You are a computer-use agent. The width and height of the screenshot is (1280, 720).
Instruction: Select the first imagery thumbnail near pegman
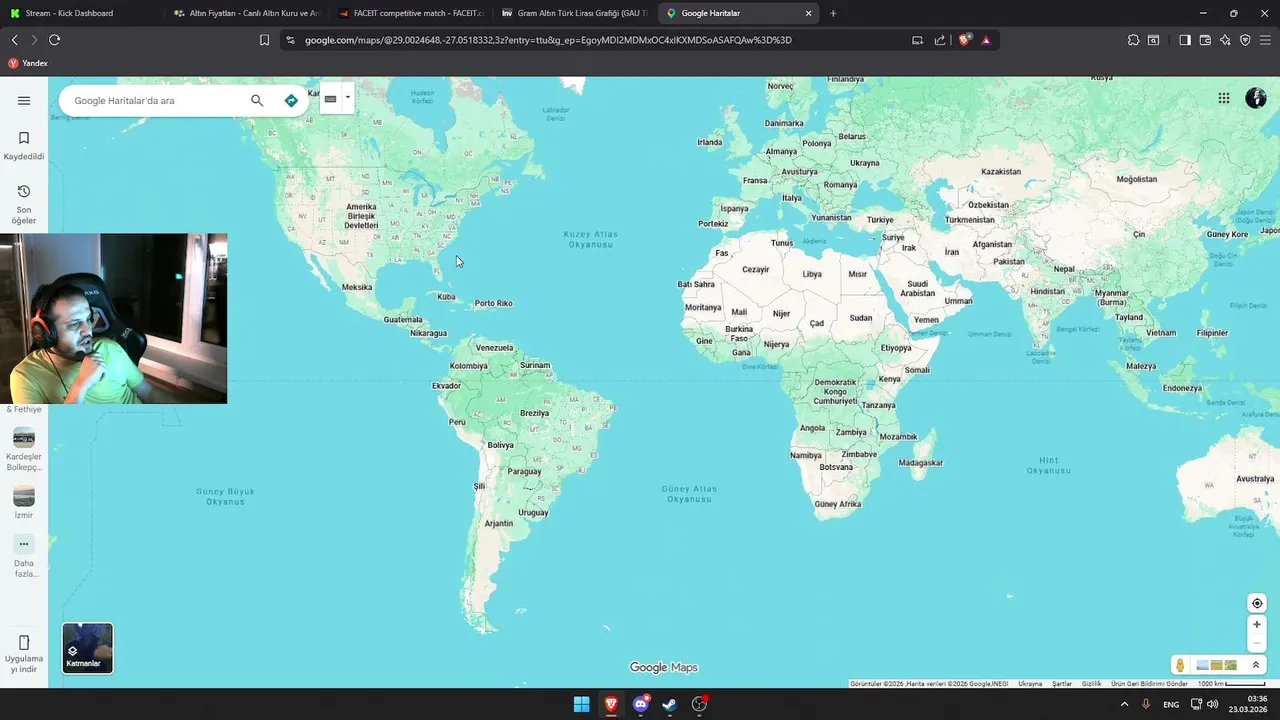pyautogui.click(x=1203, y=665)
